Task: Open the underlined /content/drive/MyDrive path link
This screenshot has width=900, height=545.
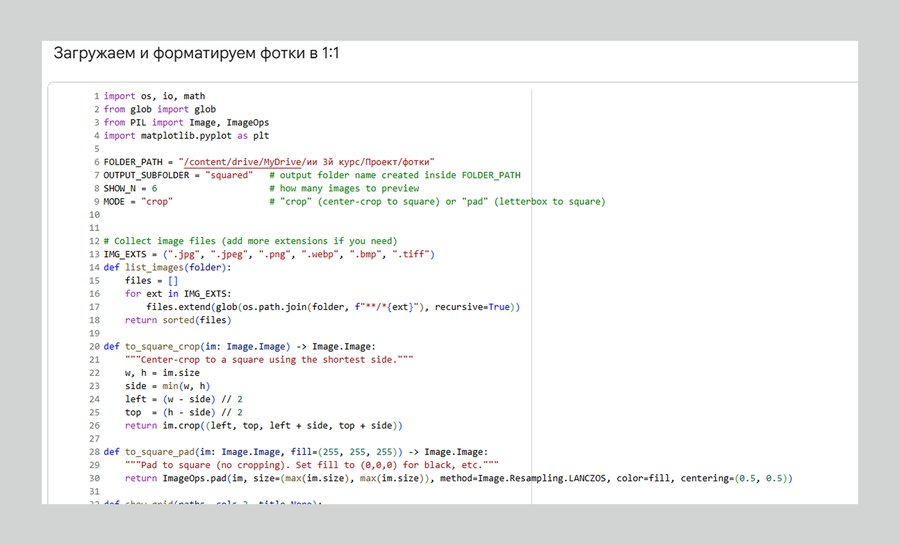Action: coord(241,161)
